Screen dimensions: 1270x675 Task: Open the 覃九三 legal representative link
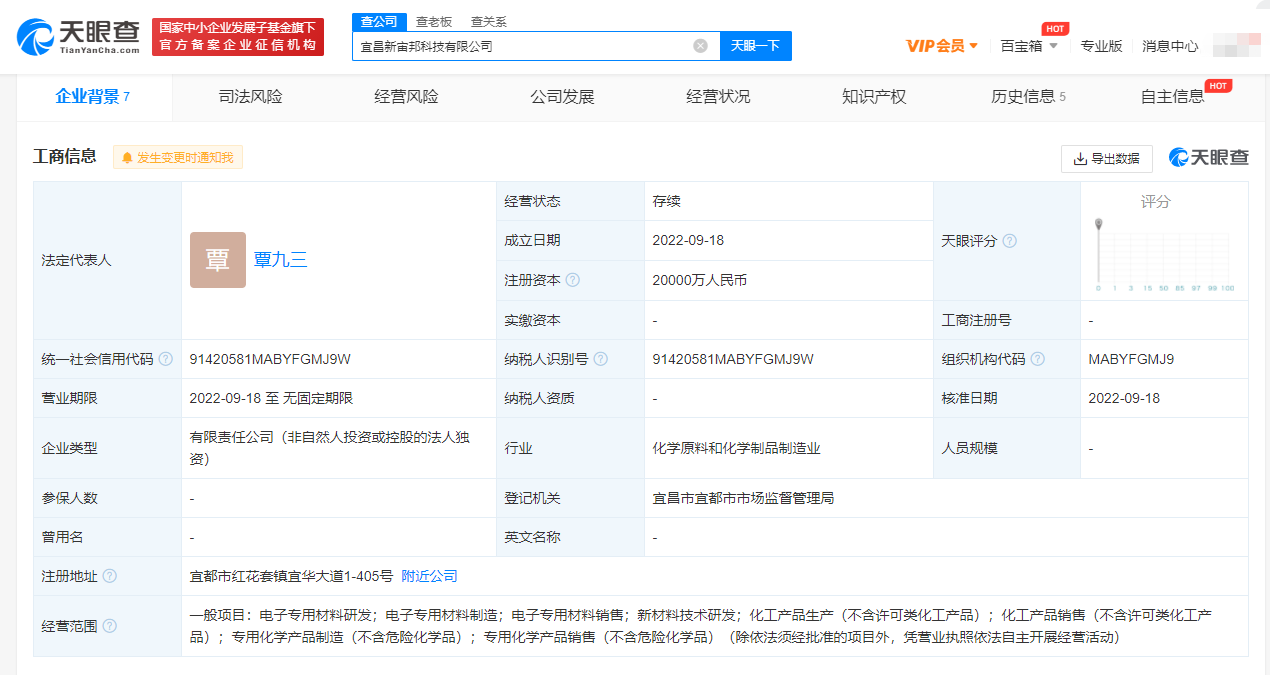pyautogui.click(x=281, y=260)
